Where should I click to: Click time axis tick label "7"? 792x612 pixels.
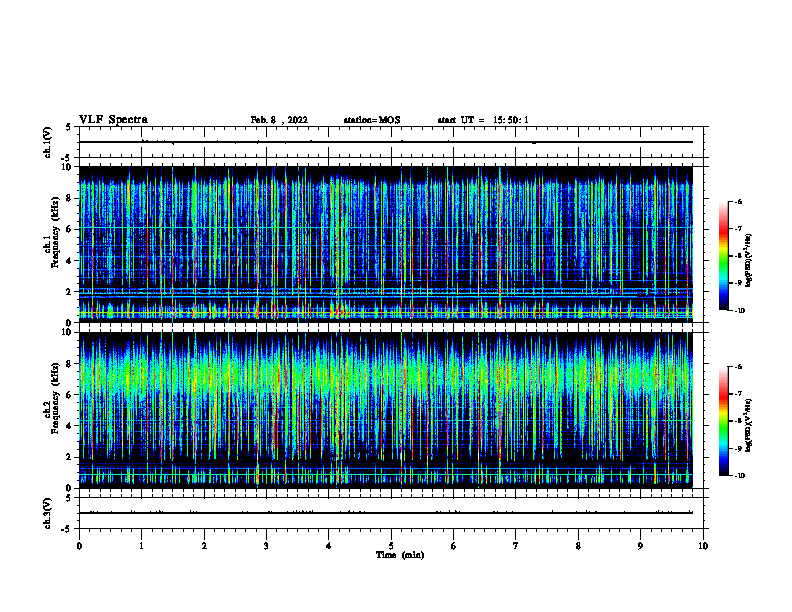[516, 546]
